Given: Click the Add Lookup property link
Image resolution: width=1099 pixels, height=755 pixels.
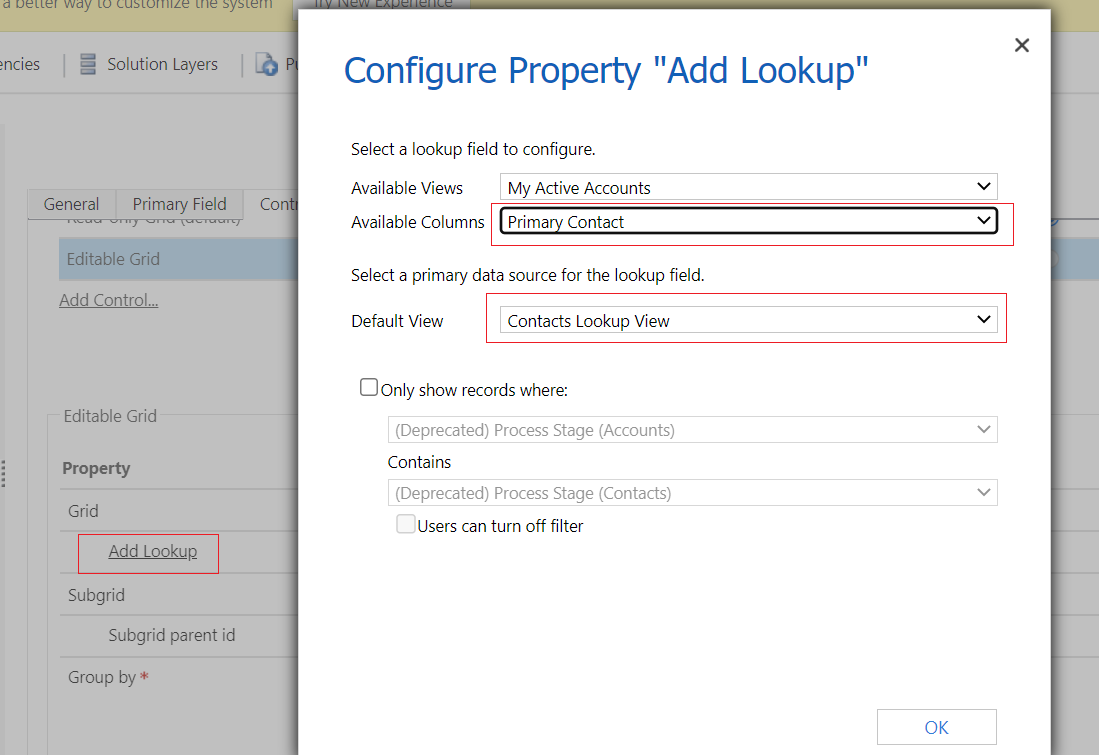Looking at the screenshot, I should pos(153,552).
